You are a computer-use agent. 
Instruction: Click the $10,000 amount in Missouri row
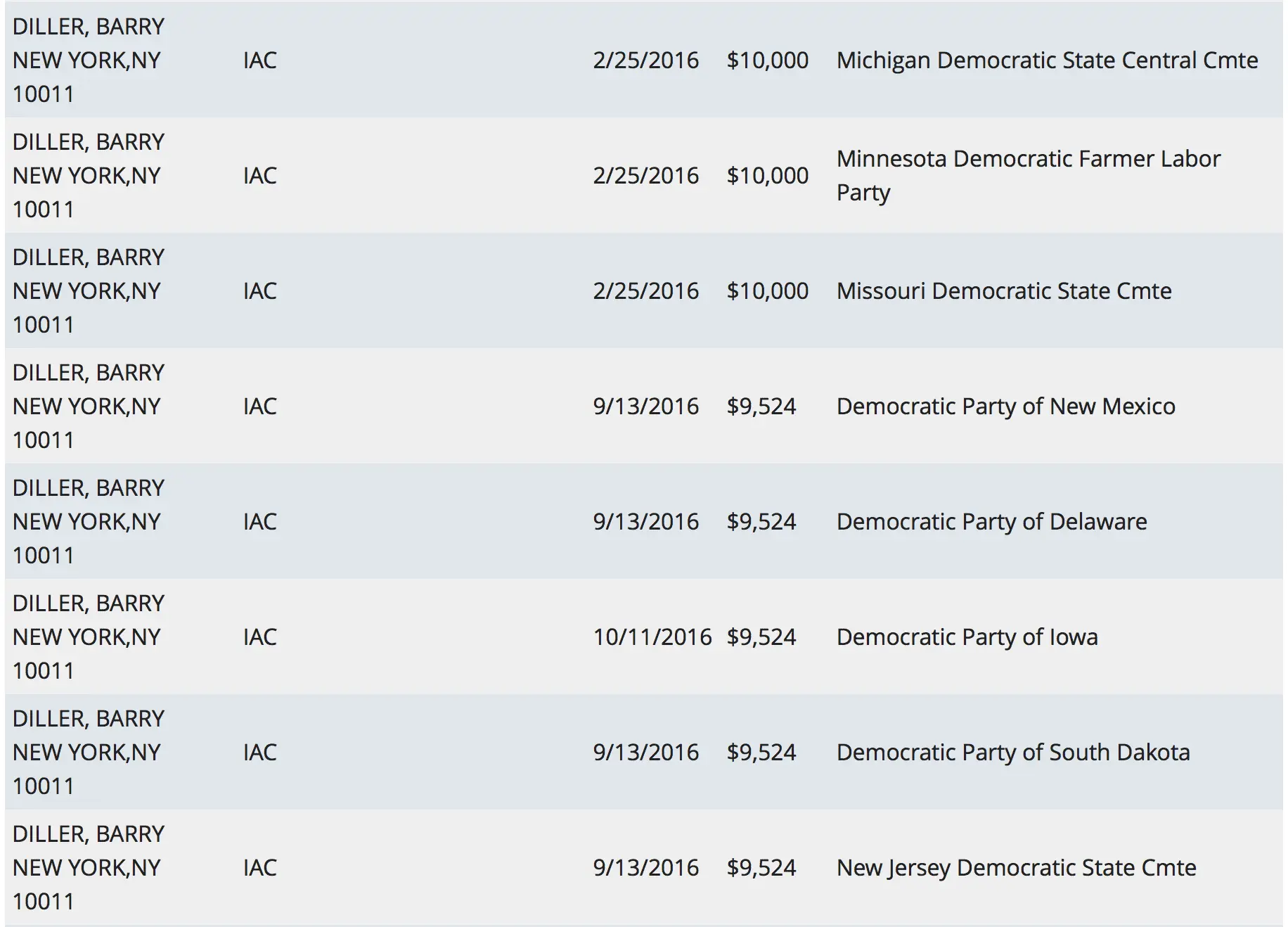[767, 291]
